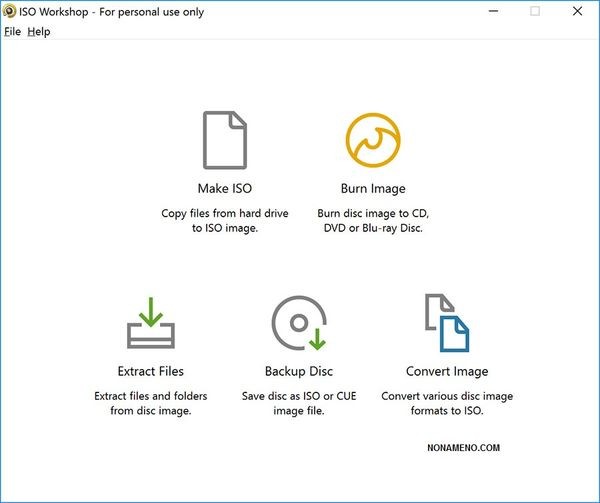This screenshot has width=600, height=503.
Task: Open the File menu
Action: point(12,31)
